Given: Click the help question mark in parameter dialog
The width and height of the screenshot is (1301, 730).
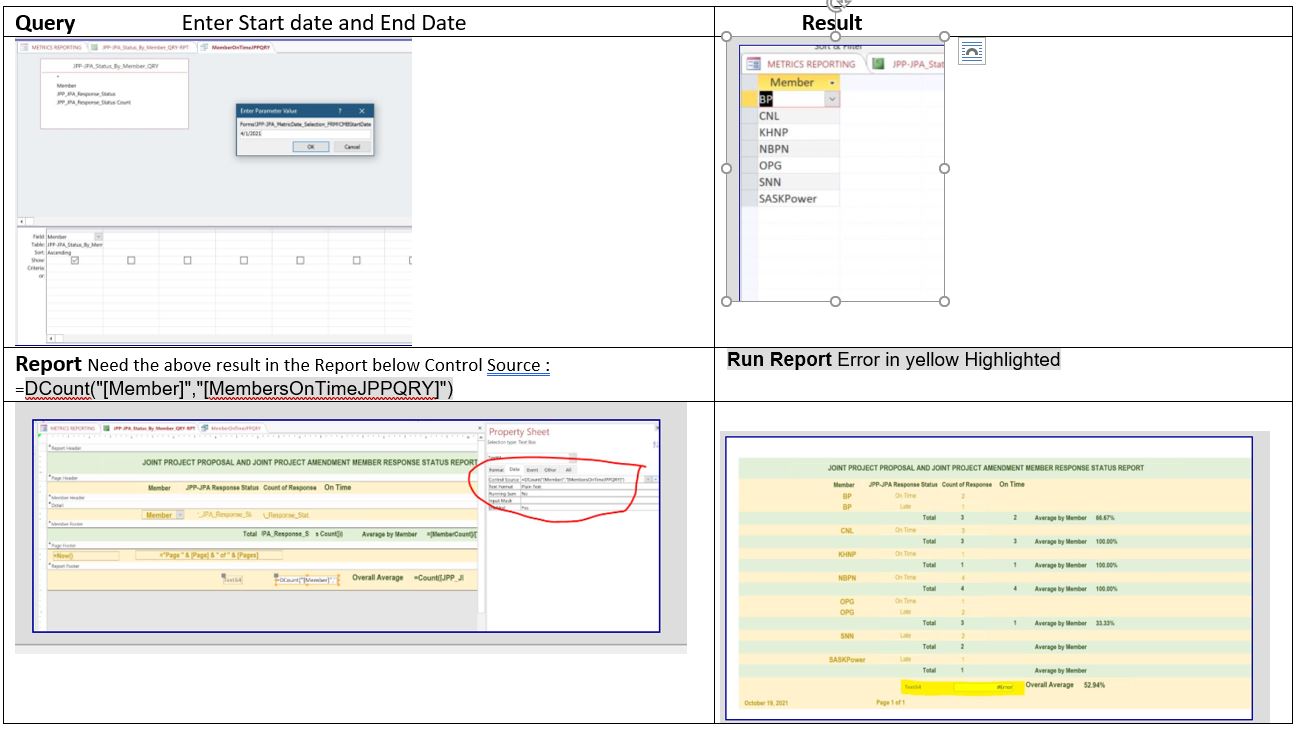Looking at the screenshot, I should [340, 110].
